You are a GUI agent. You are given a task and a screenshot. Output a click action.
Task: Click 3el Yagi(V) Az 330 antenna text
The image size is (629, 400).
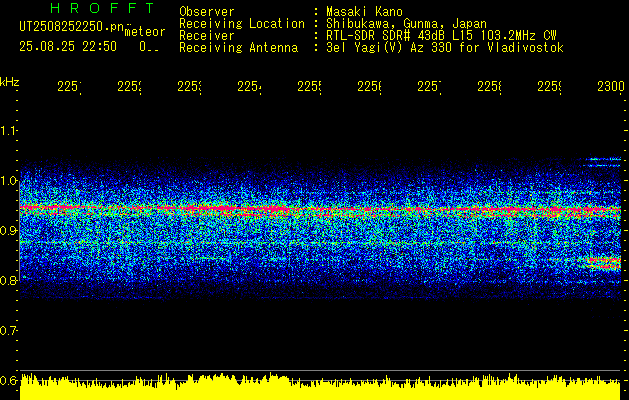tap(445, 48)
